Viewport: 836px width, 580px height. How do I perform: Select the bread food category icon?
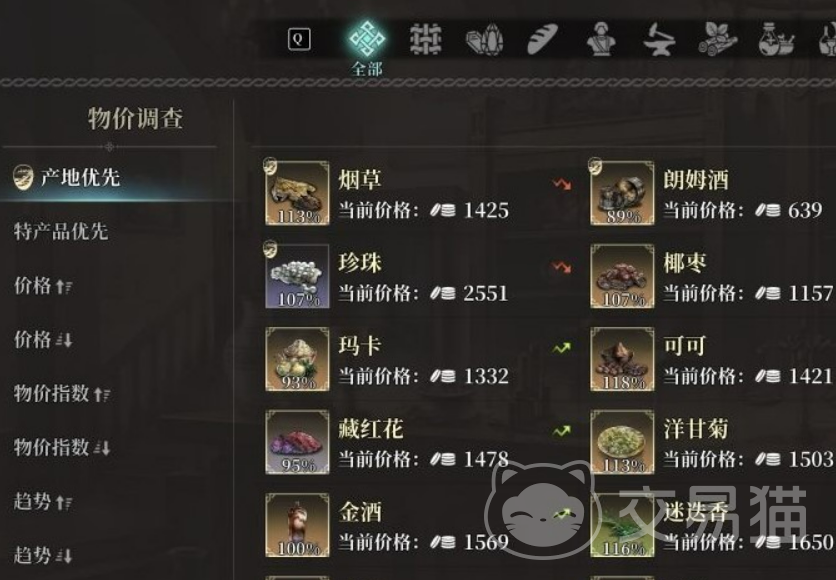tap(542, 39)
